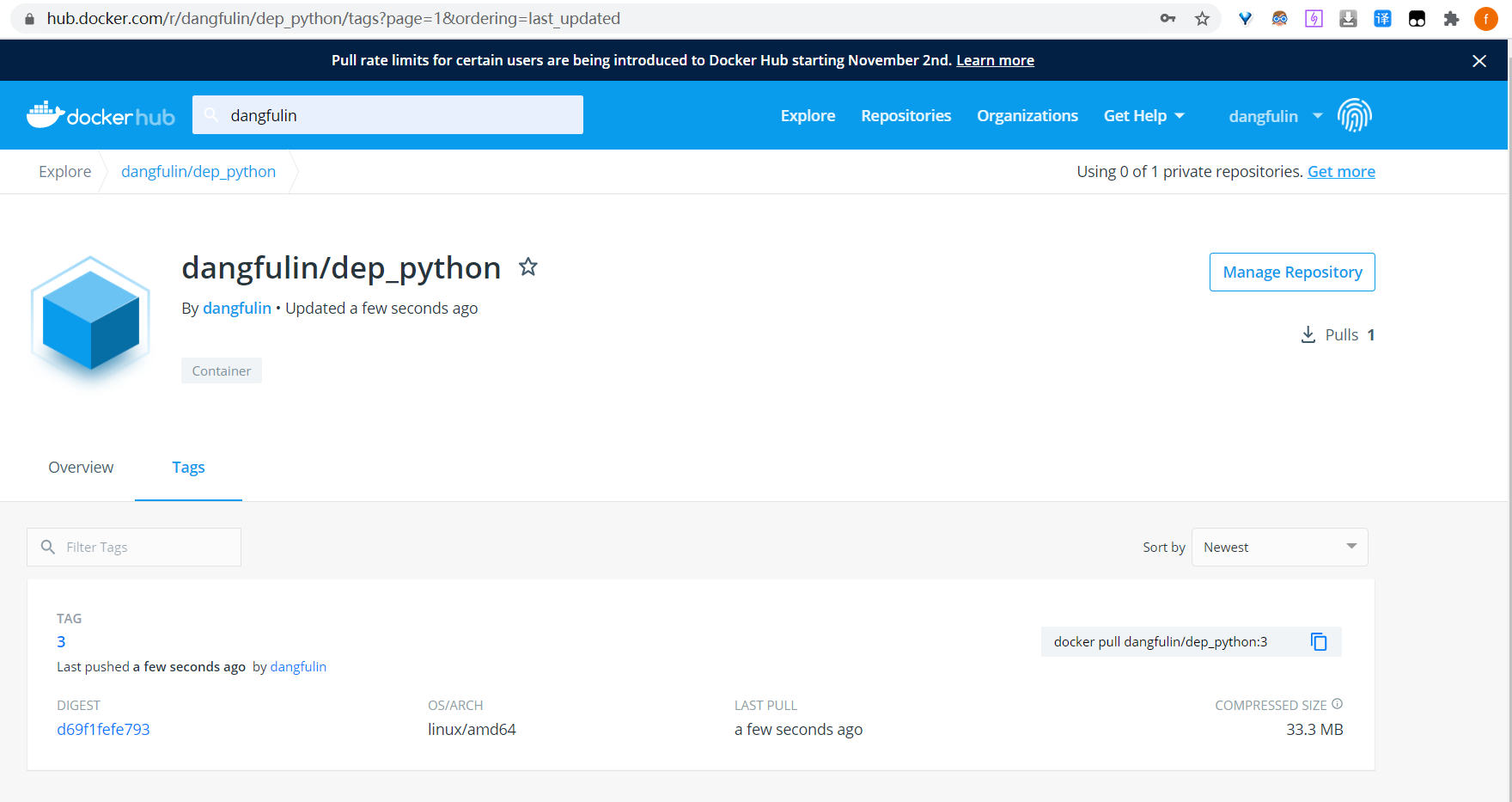Open dangfulin author link under the title

coord(237,309)
